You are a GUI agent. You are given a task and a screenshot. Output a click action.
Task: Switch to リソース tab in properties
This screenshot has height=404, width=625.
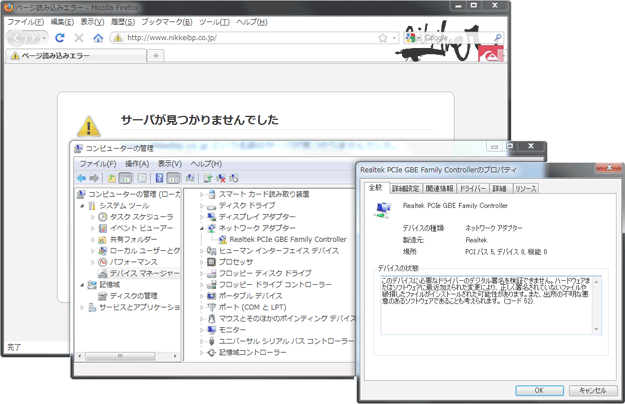click(525, 188)
